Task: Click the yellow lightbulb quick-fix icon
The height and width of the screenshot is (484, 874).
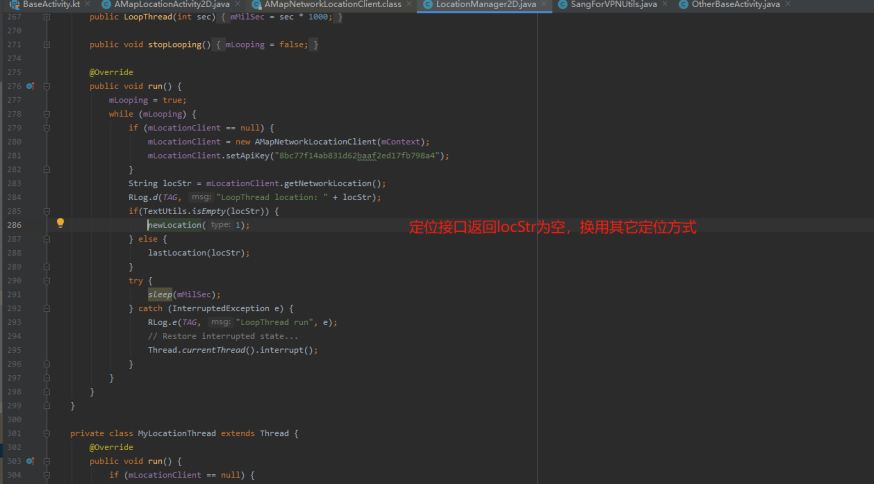Action: (60, 224)
